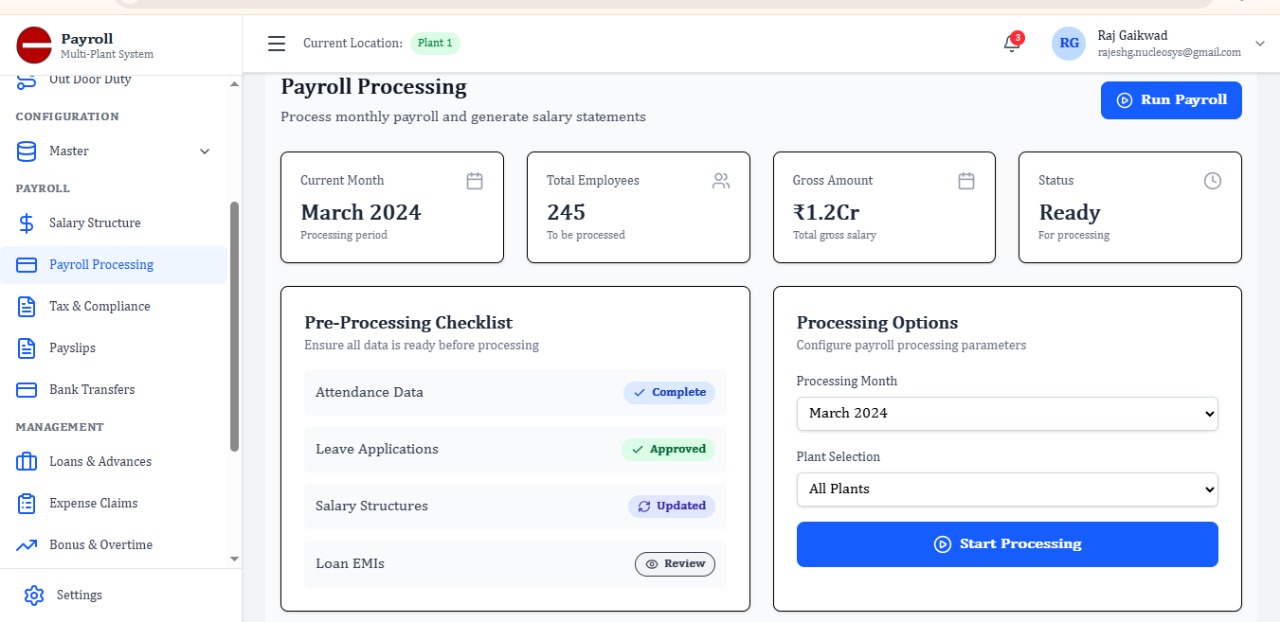Click the hamburger menu icon
This screenshot has width=1280, height=622.
(x=276, y=43)
